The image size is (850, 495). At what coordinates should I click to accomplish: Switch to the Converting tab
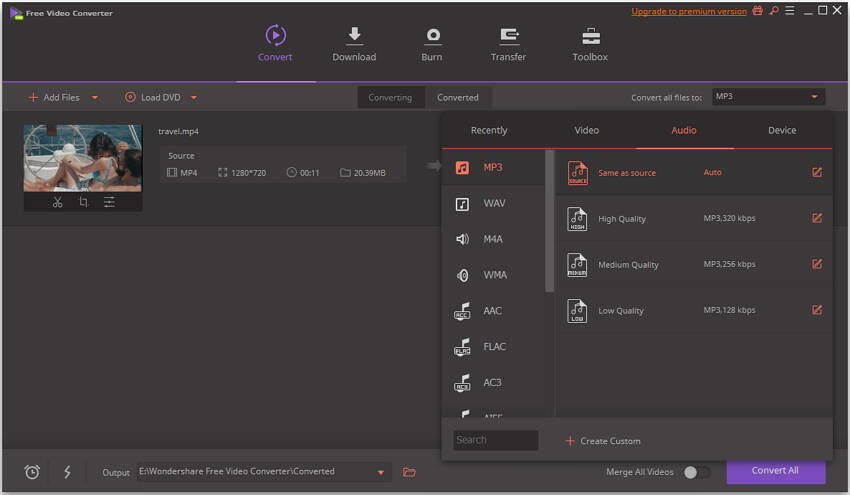tap(390, 98)
